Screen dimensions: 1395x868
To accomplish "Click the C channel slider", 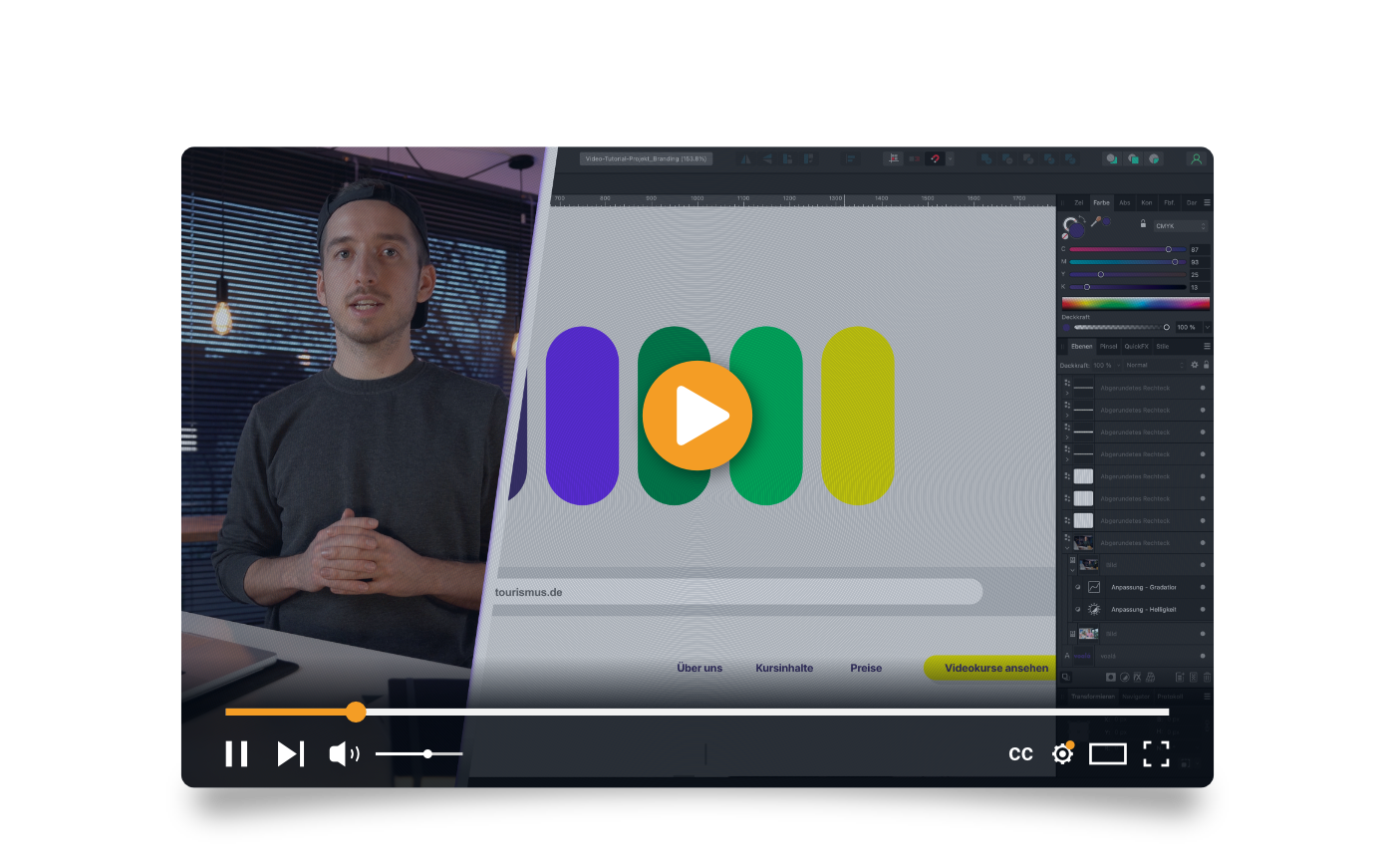I will click(1128, 249).
